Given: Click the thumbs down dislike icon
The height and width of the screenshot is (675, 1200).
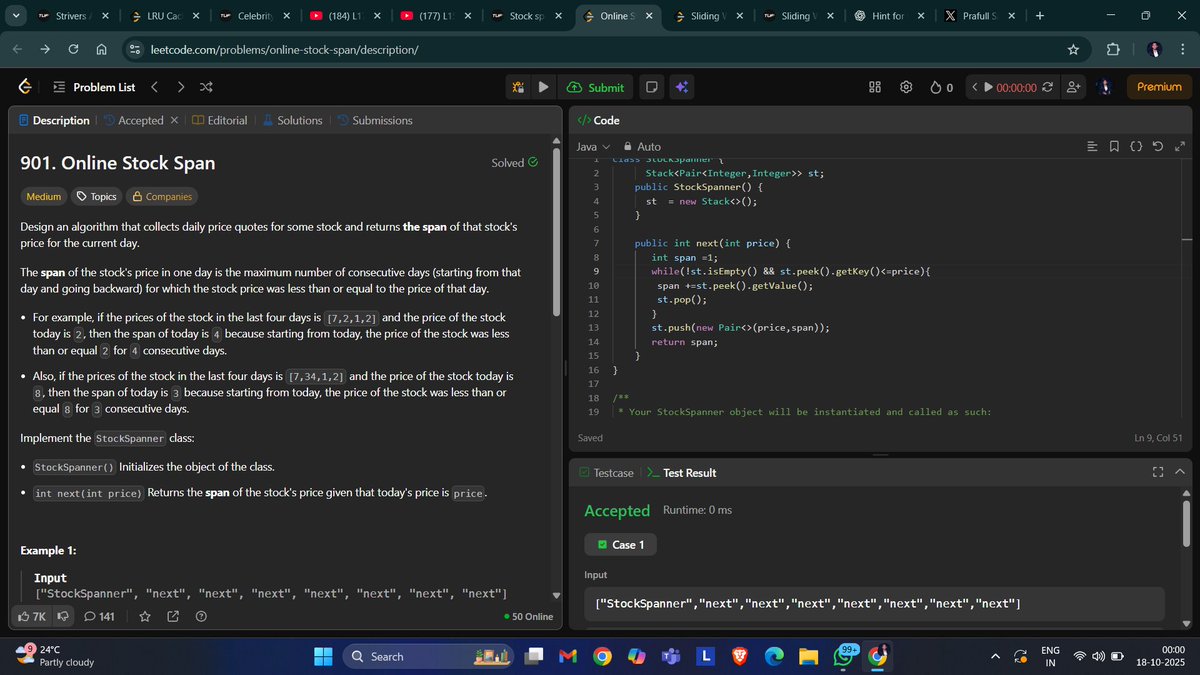Looking at the screenshot, I should 62,617.
